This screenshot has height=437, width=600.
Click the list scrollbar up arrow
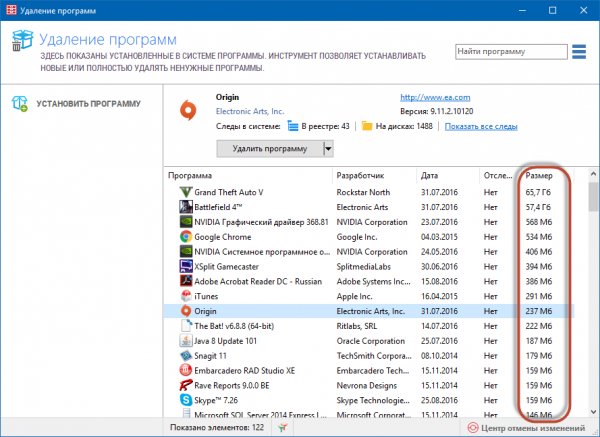[593, 174]
